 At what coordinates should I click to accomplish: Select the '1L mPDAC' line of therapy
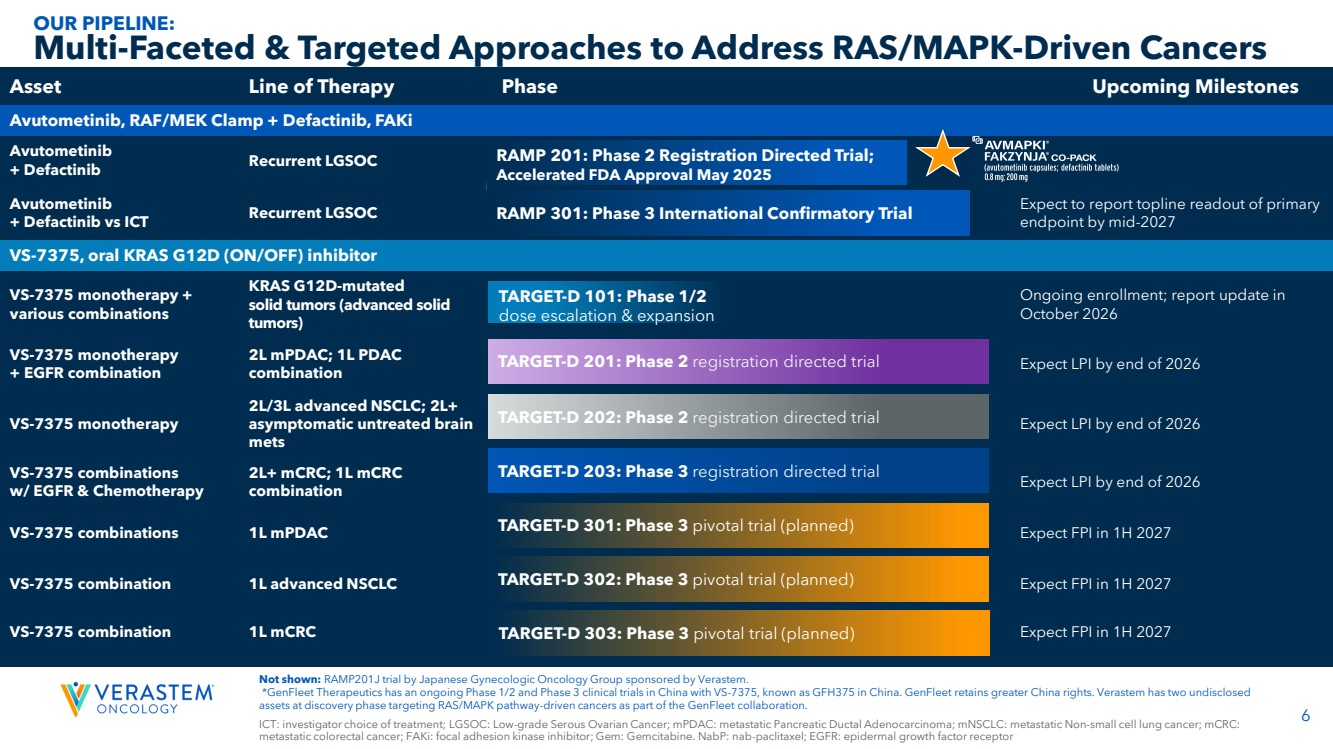288,533
